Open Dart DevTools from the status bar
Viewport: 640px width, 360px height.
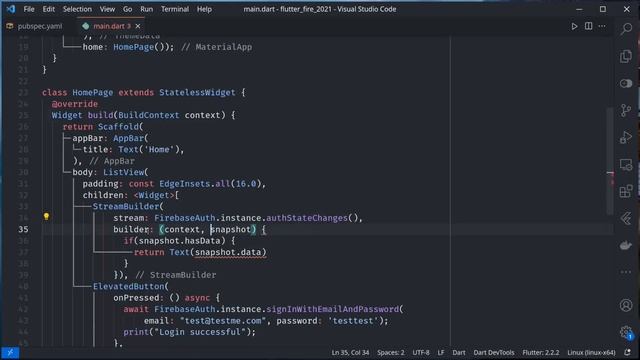494,353
